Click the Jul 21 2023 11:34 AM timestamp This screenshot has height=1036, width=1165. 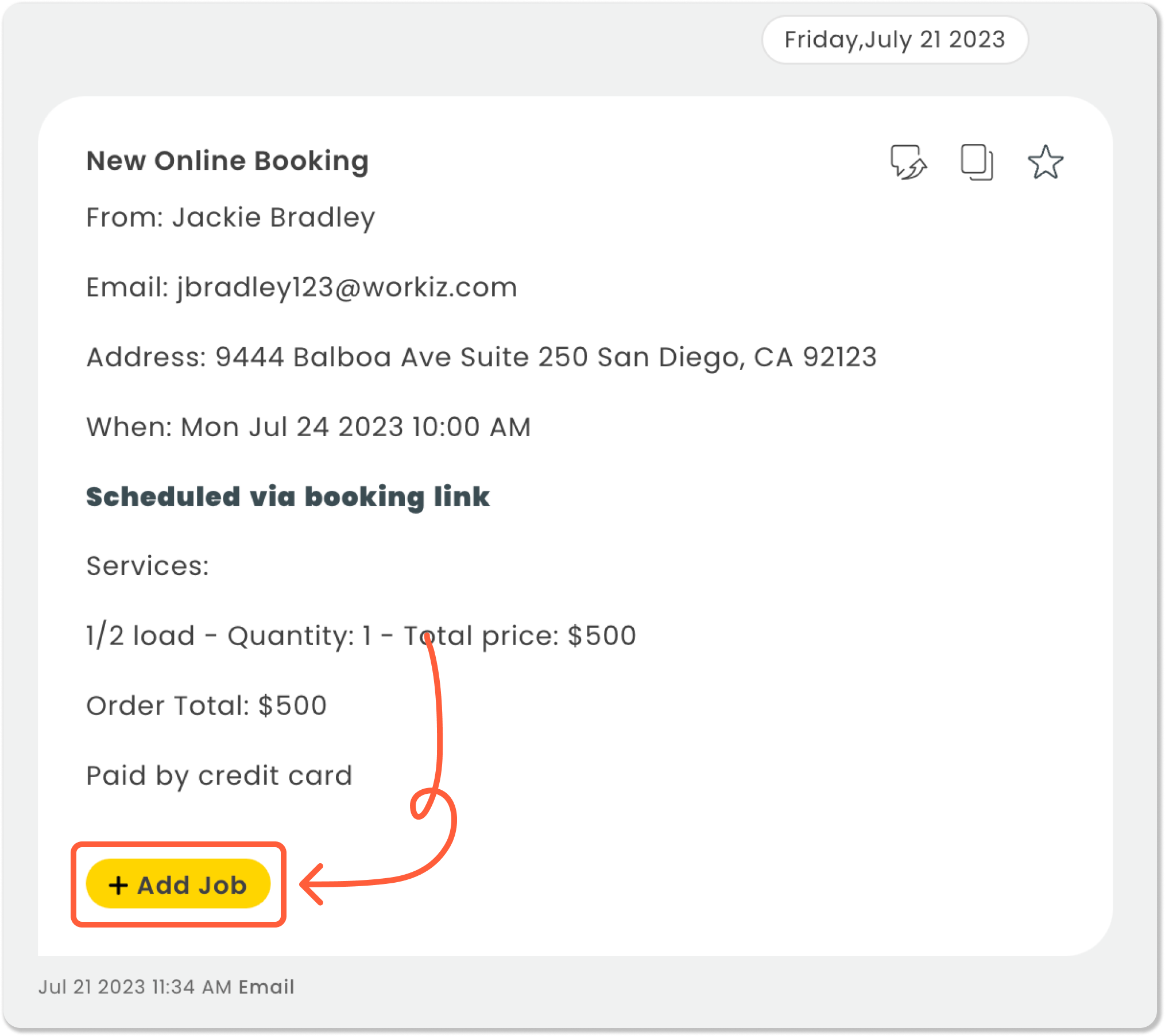[x=135, y=987]
